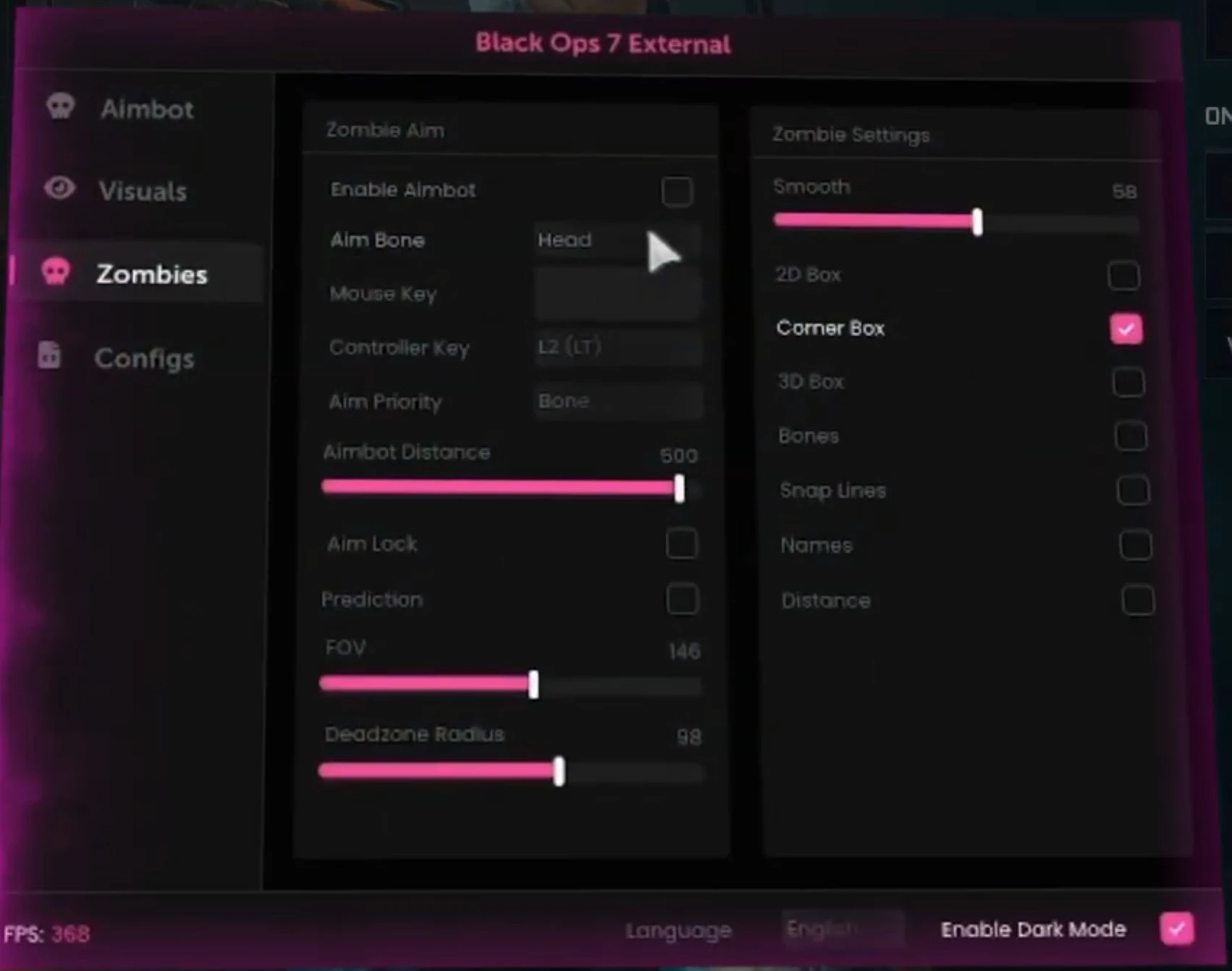Click the Smooth slider handle
1232x971 pixels.
point(977,222)
